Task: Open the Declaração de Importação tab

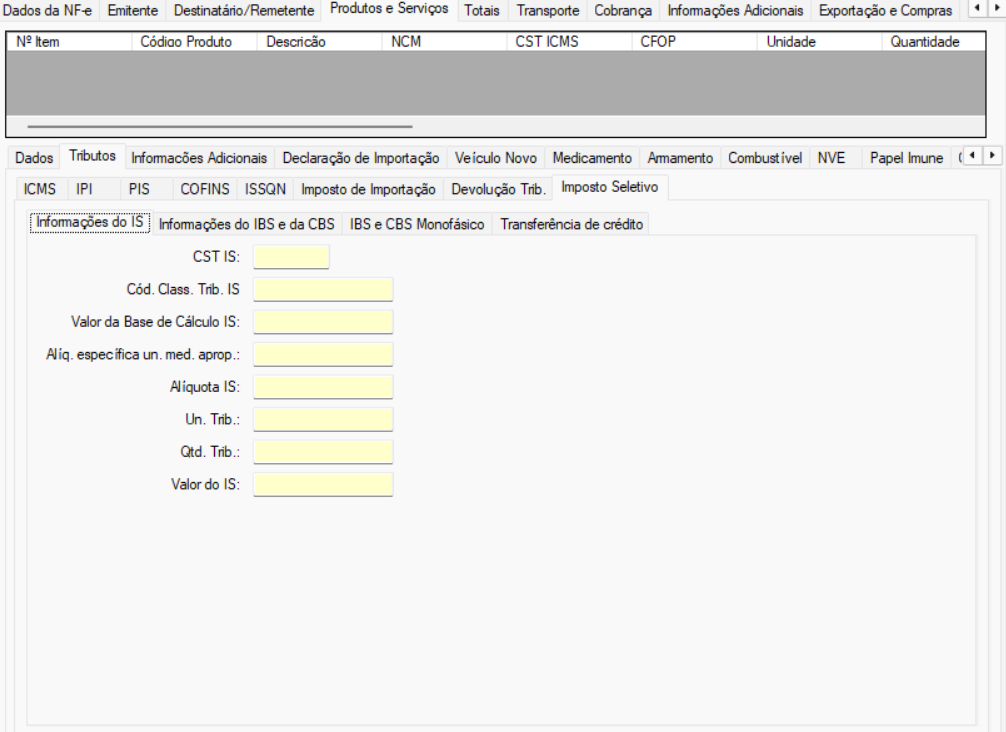Action: point(361,158)
